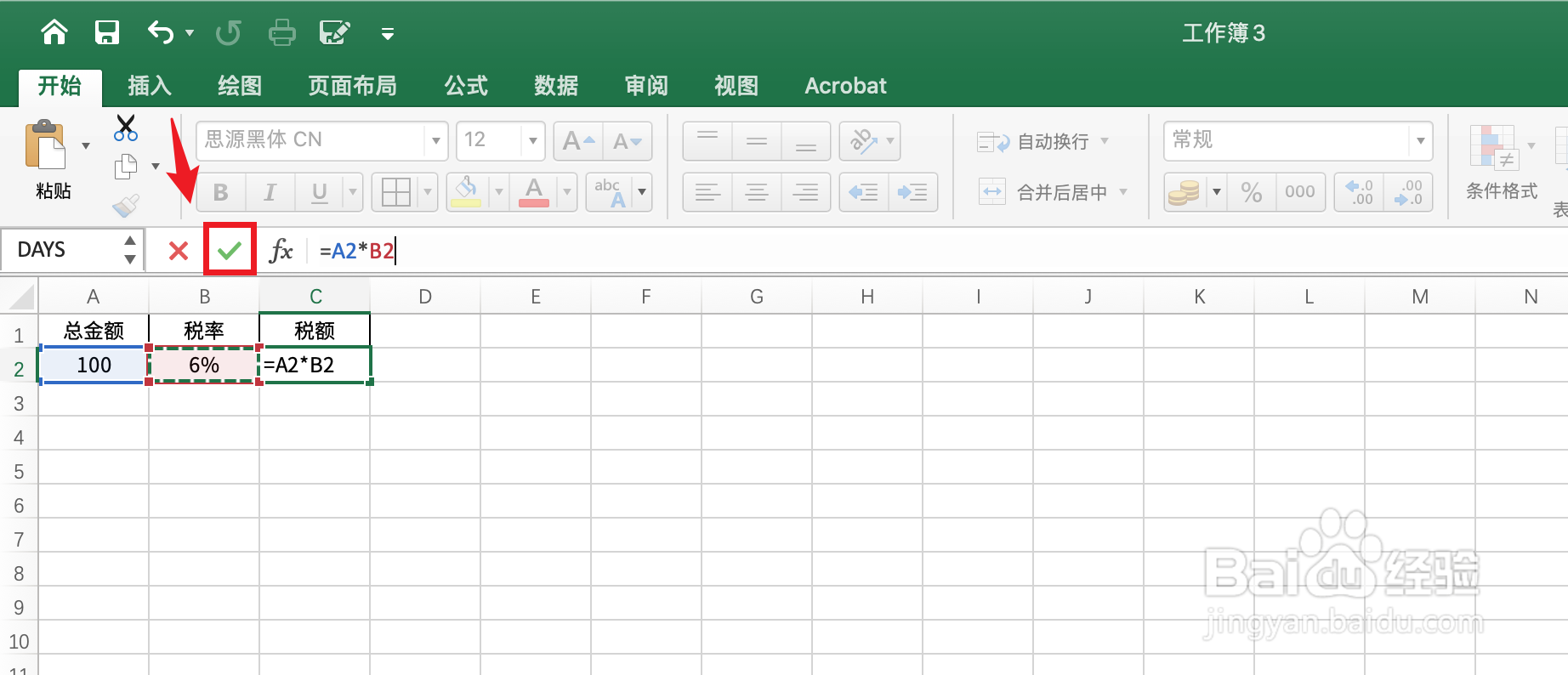Click the Home icon in title bar
Screen dimensions: 1568x675
[x=54, y=32]
